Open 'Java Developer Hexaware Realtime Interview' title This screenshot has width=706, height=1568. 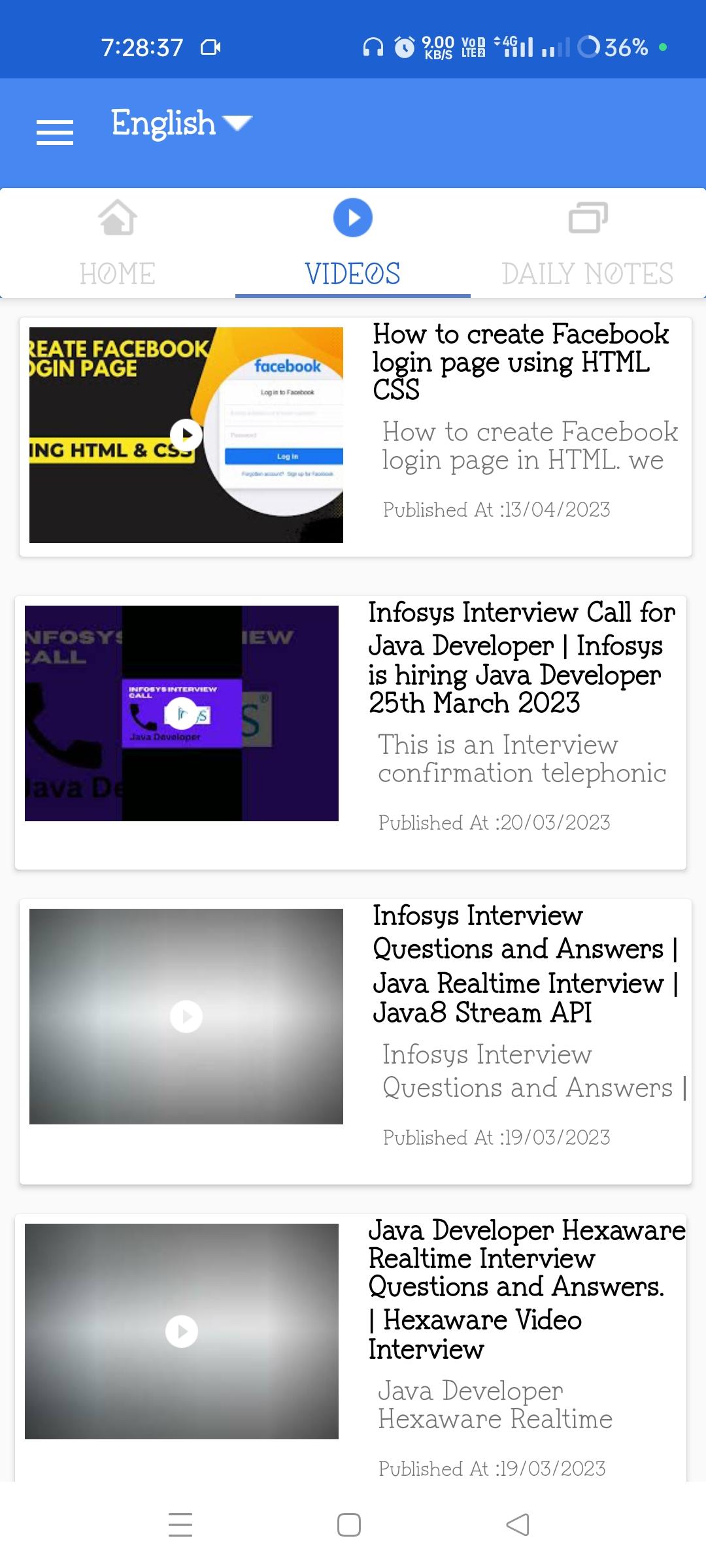click(527, 1289)
